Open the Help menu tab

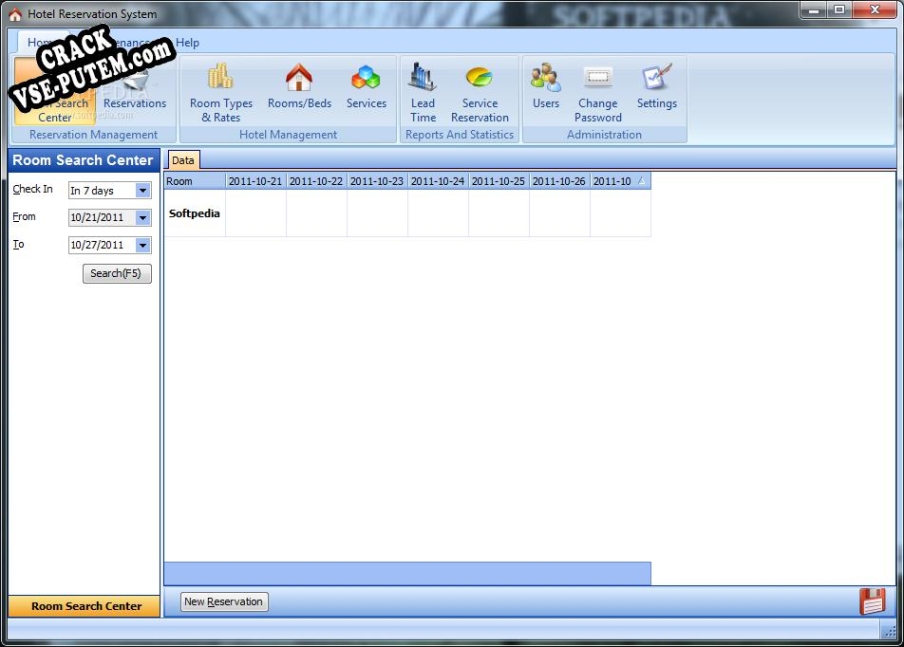pos(187,43)
